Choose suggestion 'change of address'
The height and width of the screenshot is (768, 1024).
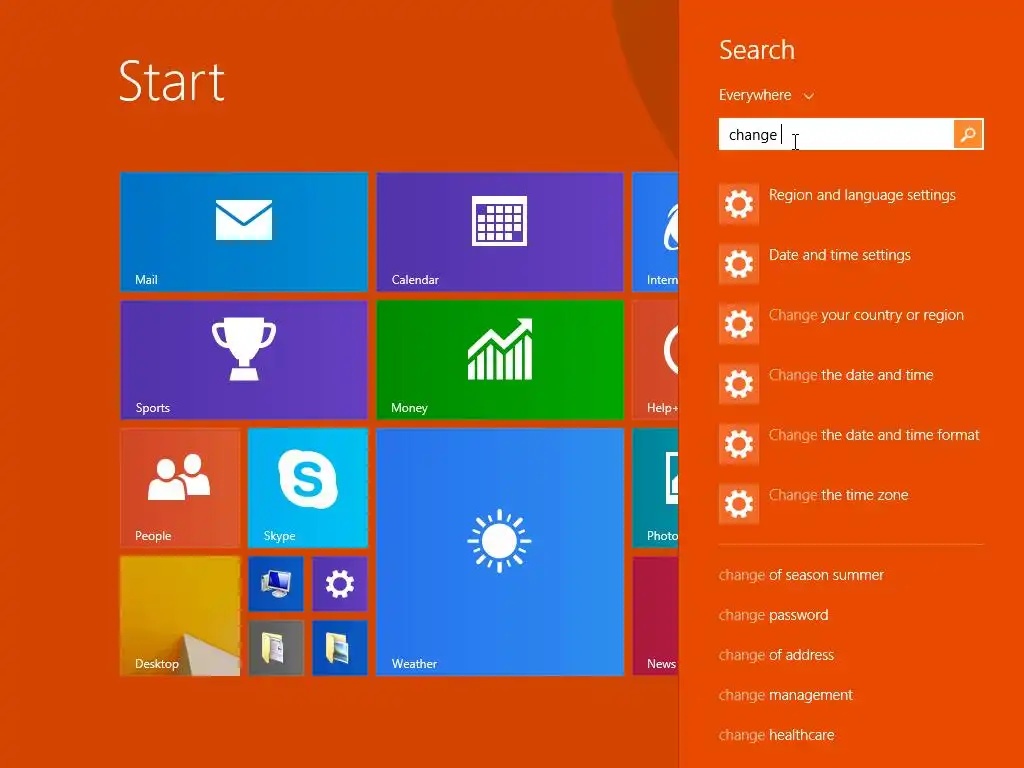tap(776, 655)
